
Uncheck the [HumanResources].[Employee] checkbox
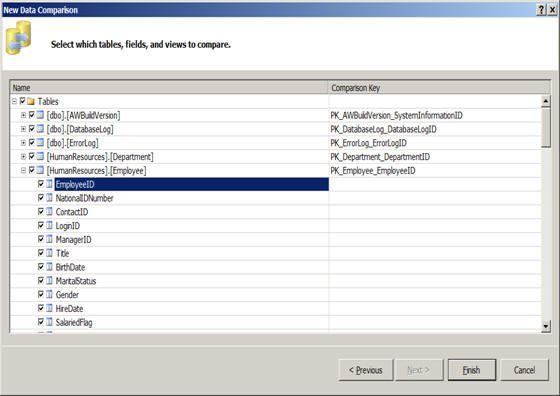31,170
